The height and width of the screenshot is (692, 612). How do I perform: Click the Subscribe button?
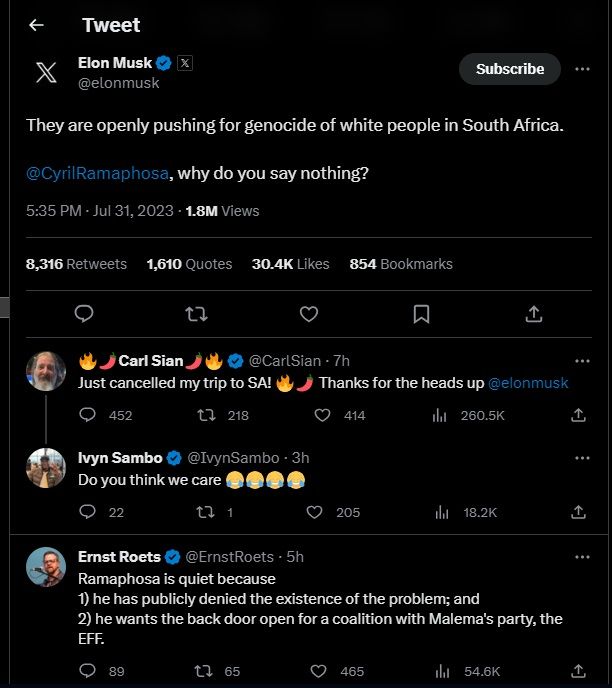pyautogui.click(x=510, y=69)
